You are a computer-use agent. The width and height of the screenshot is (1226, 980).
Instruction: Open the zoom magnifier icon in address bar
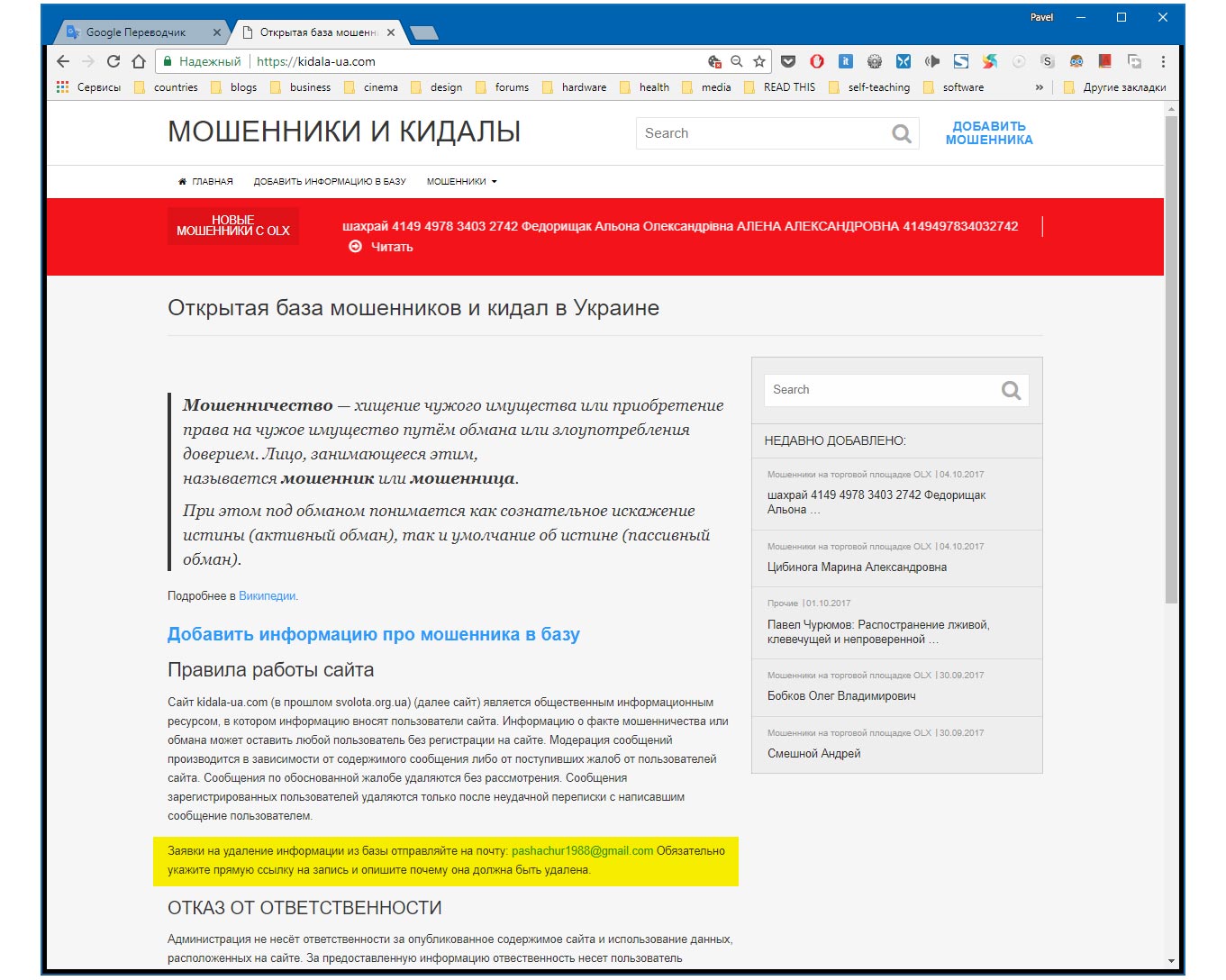pos(737,61)
